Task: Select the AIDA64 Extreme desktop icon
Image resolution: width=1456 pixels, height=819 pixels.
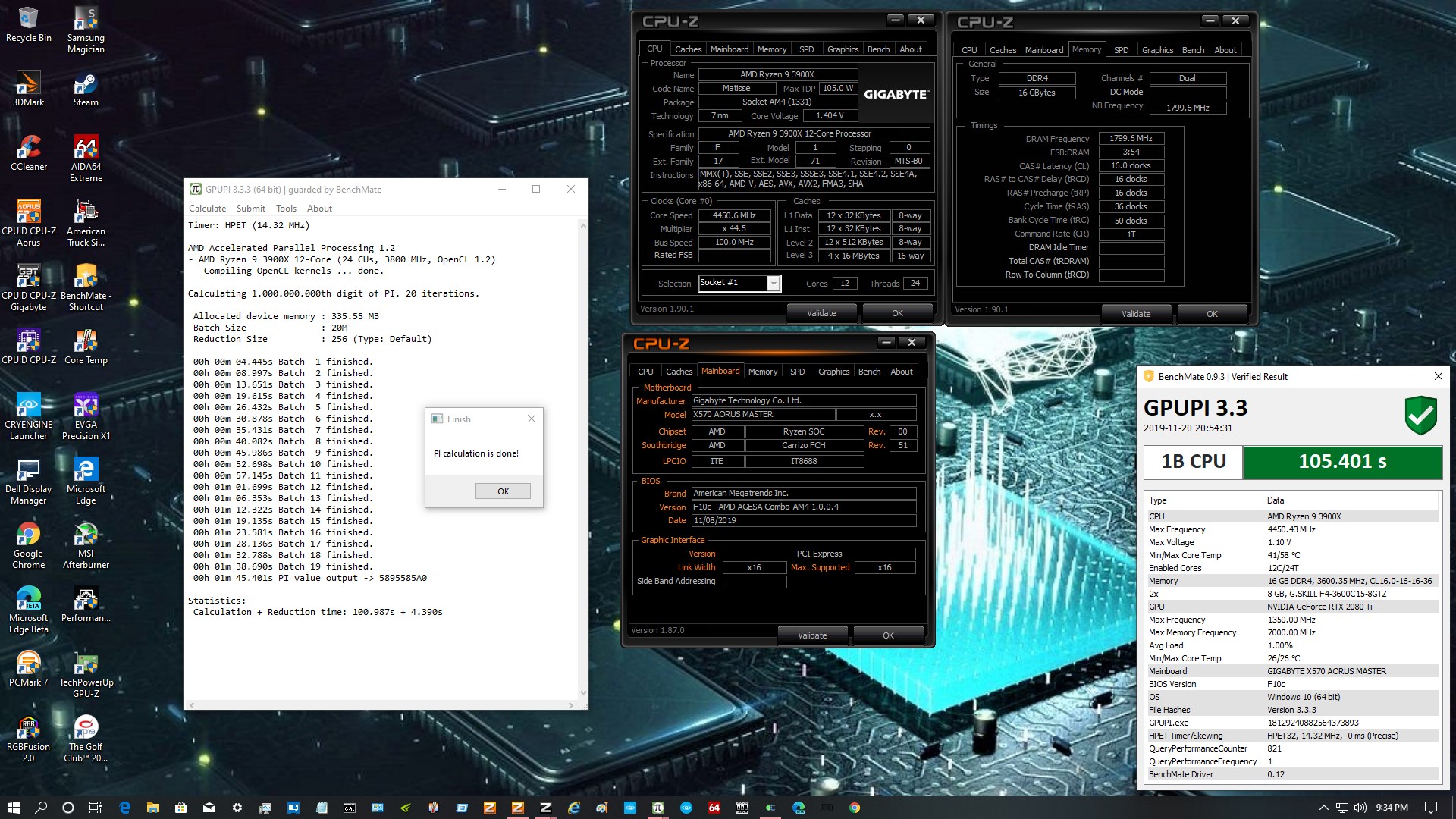Action: coord(86,159)
